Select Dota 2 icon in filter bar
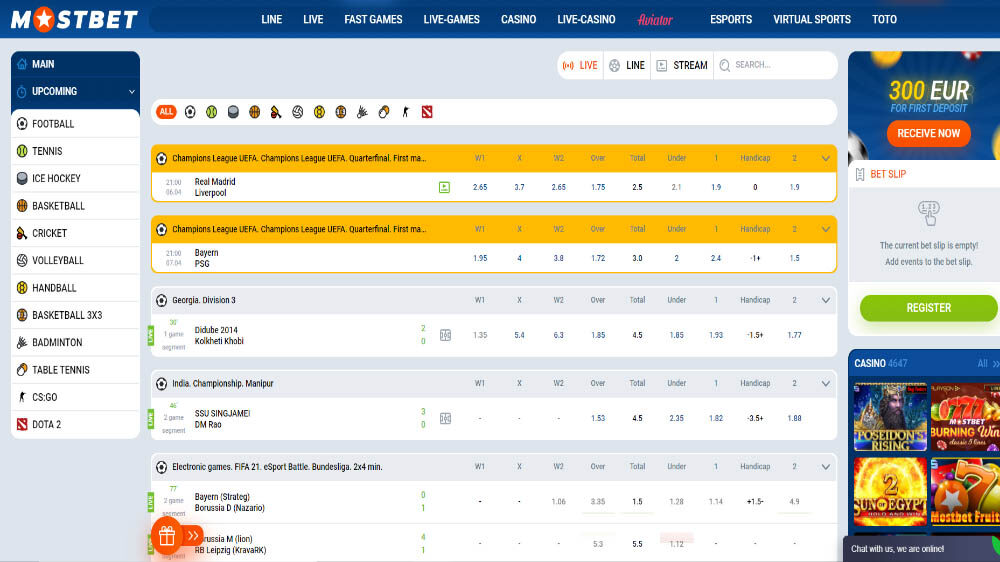 pyautogui.click(x=427, y=112)
